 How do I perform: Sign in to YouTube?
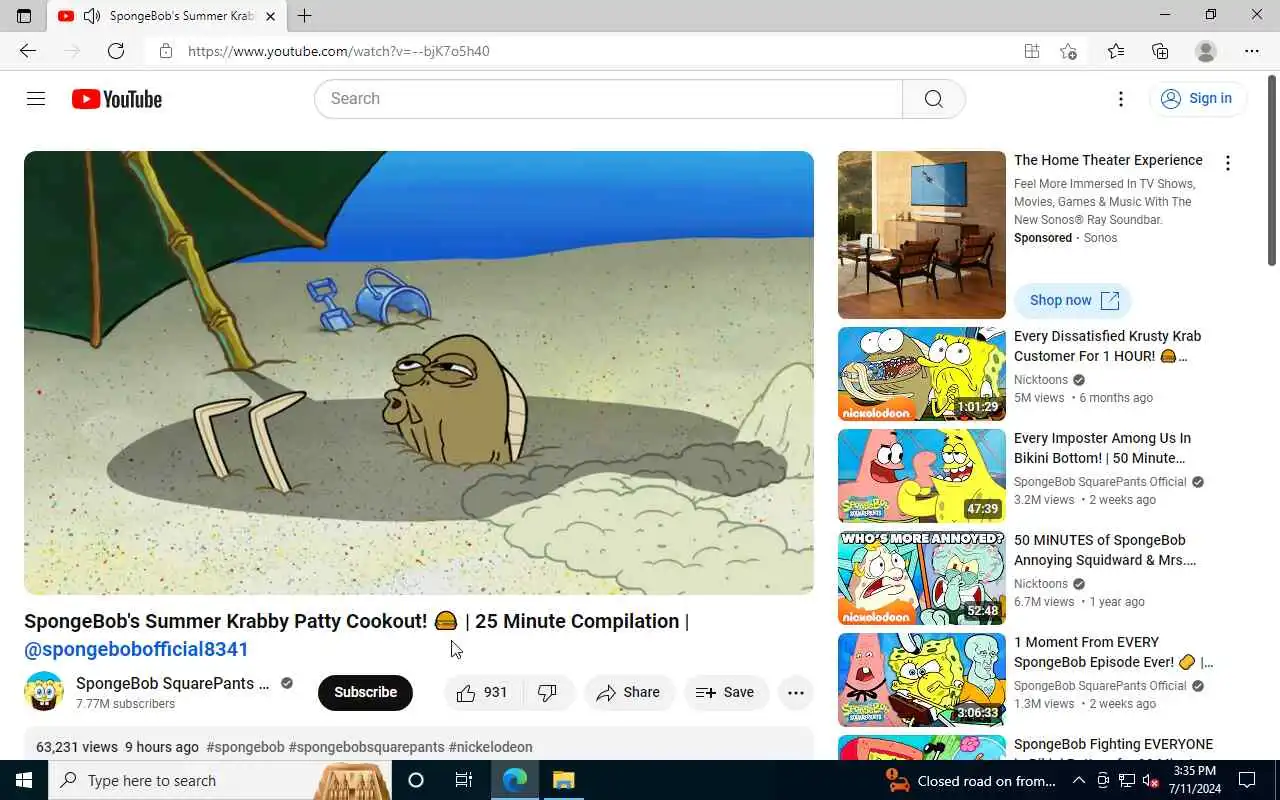pyautogui.click(x=1197, y=98)
